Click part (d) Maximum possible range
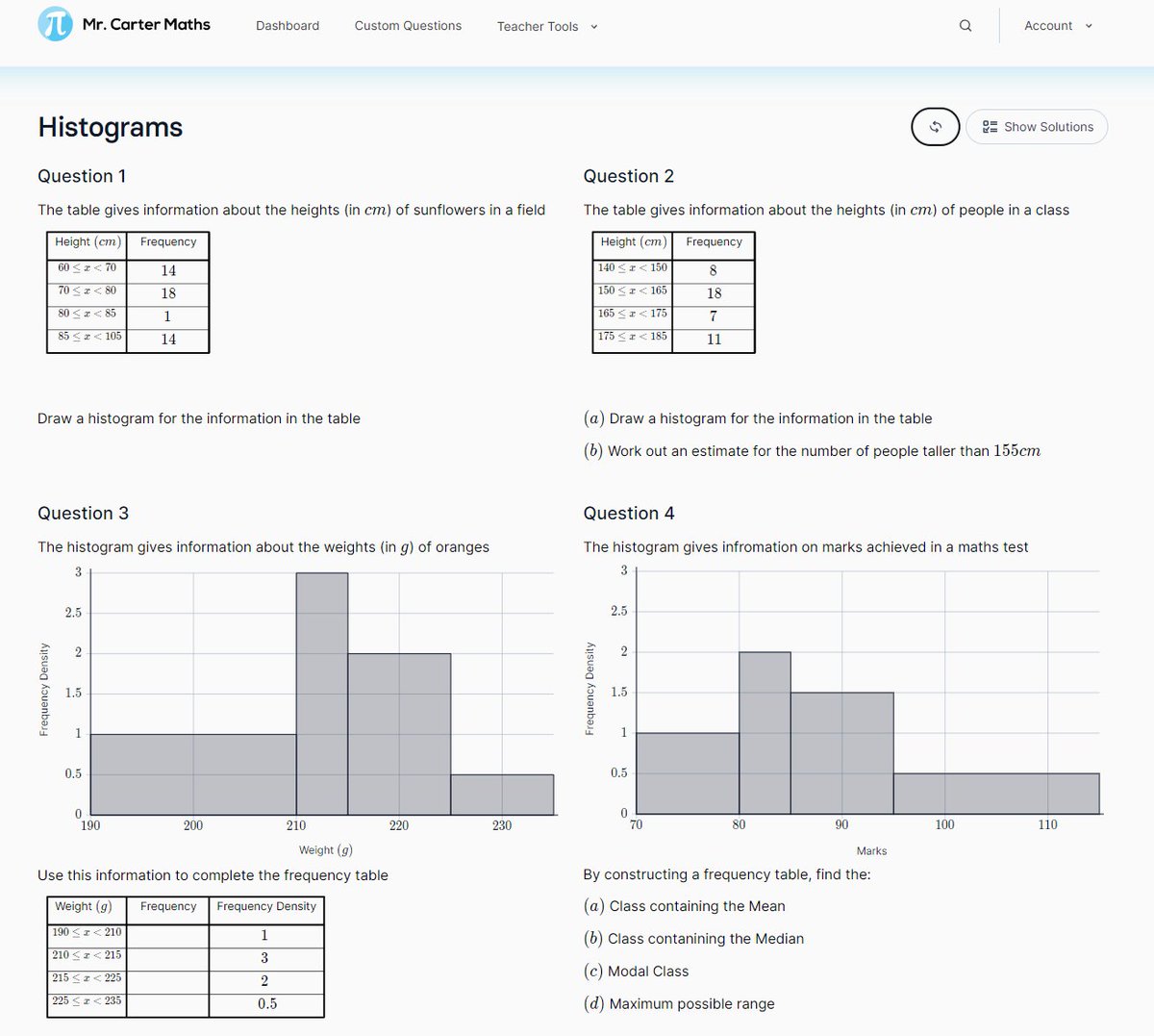 tap(679, 1004)
